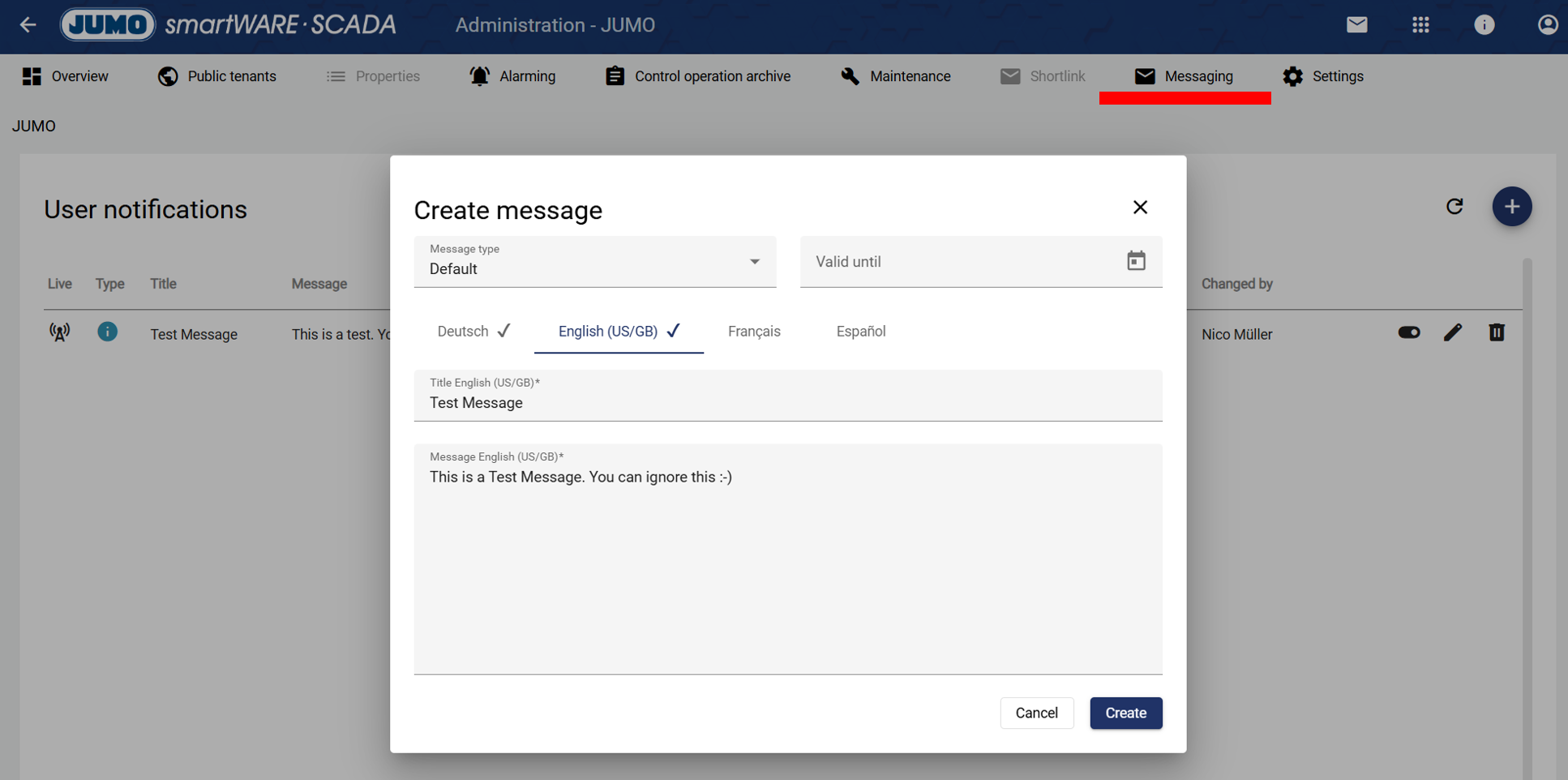1568x780 pixels.
Task: Open the user account icon
Action: pos(1547,25)
